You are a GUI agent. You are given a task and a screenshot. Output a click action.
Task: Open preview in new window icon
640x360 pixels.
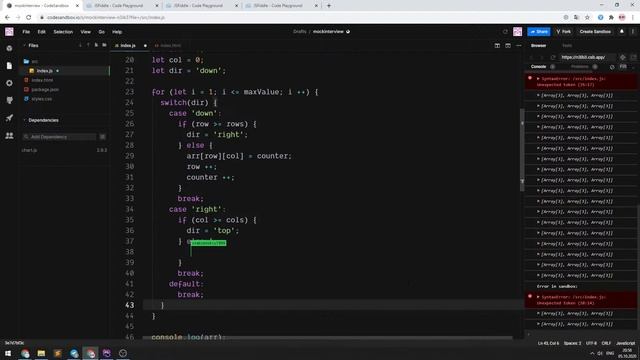point(633,57)
